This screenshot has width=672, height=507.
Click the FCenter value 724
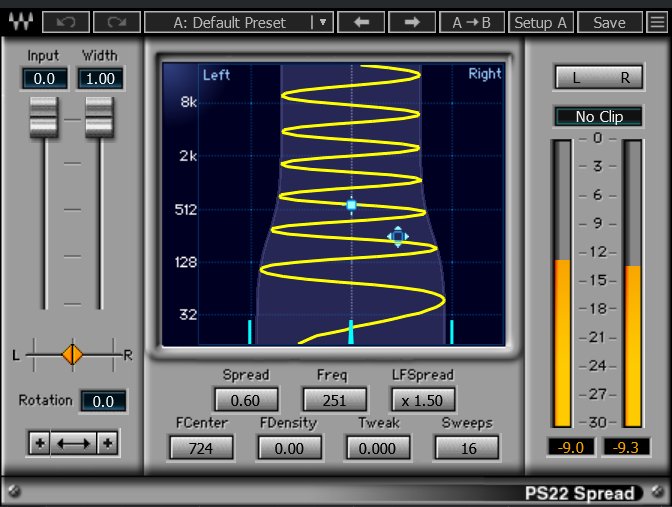201,448
